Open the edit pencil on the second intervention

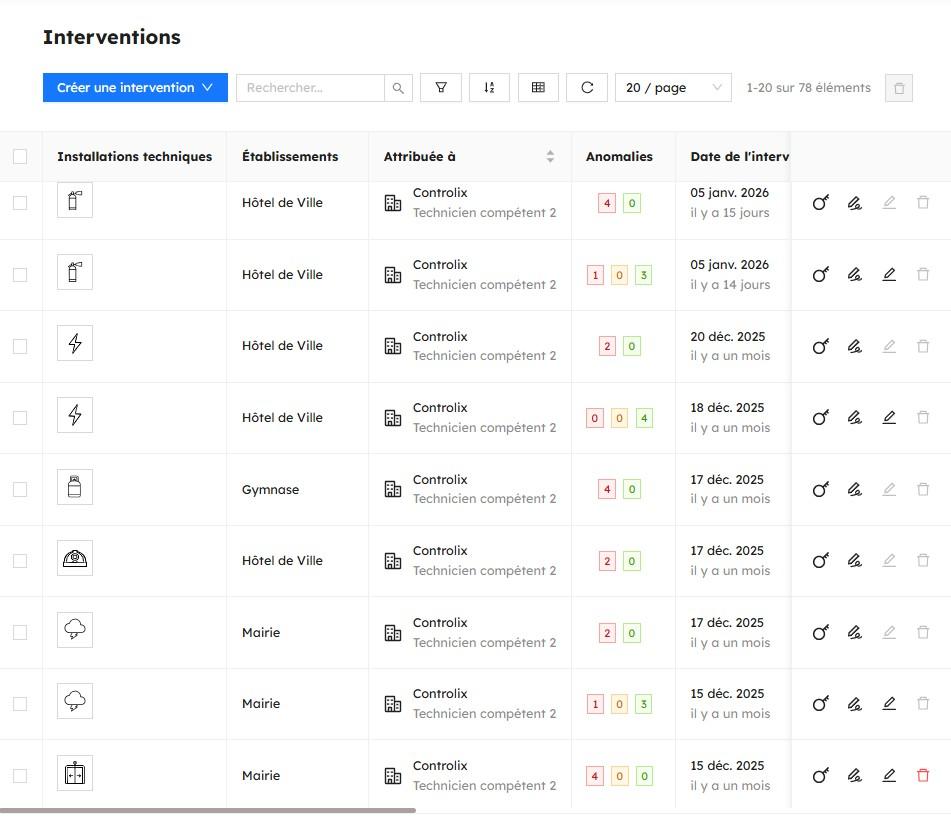889,274
